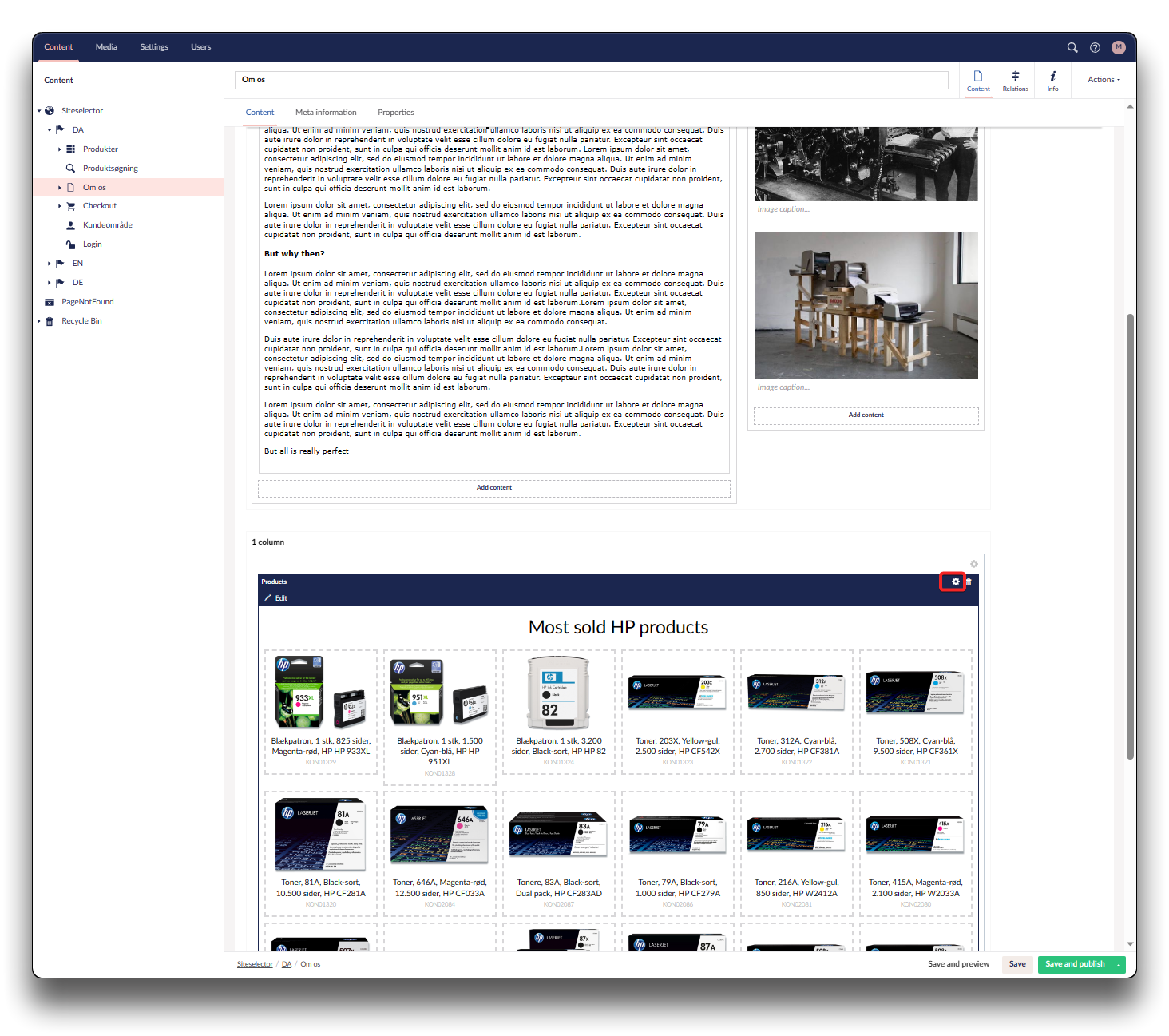Expand the DE tree node

[x=50, y=283]
